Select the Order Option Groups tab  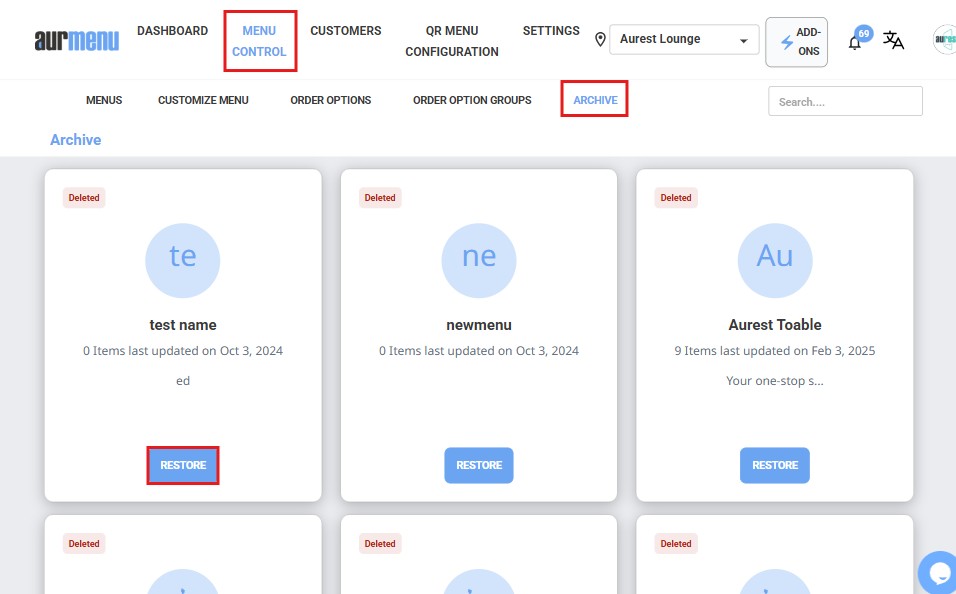click(x=472, y=100)
